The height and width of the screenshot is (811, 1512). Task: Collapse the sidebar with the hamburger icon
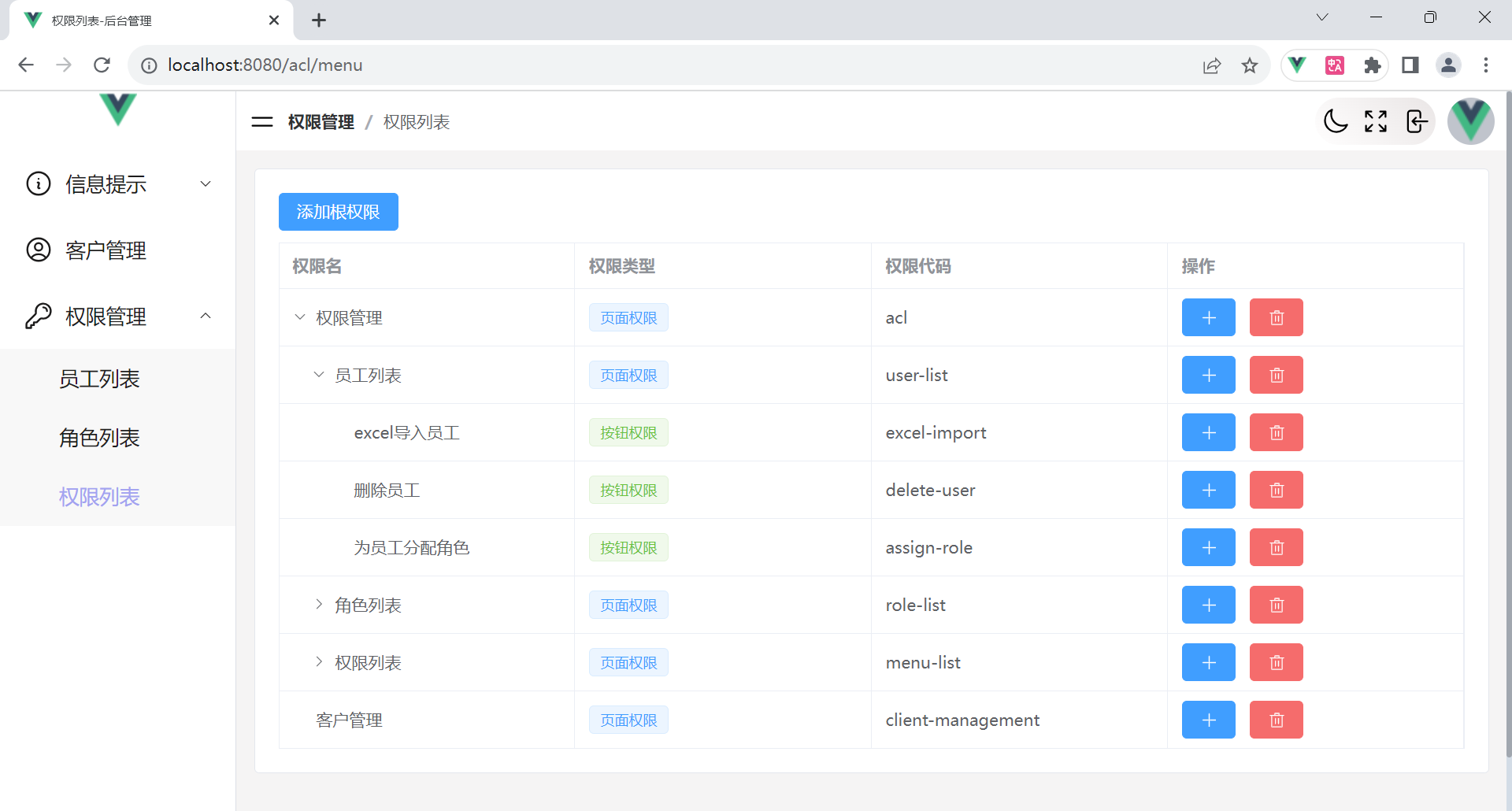pyautogui.click(x=262, y=122)
